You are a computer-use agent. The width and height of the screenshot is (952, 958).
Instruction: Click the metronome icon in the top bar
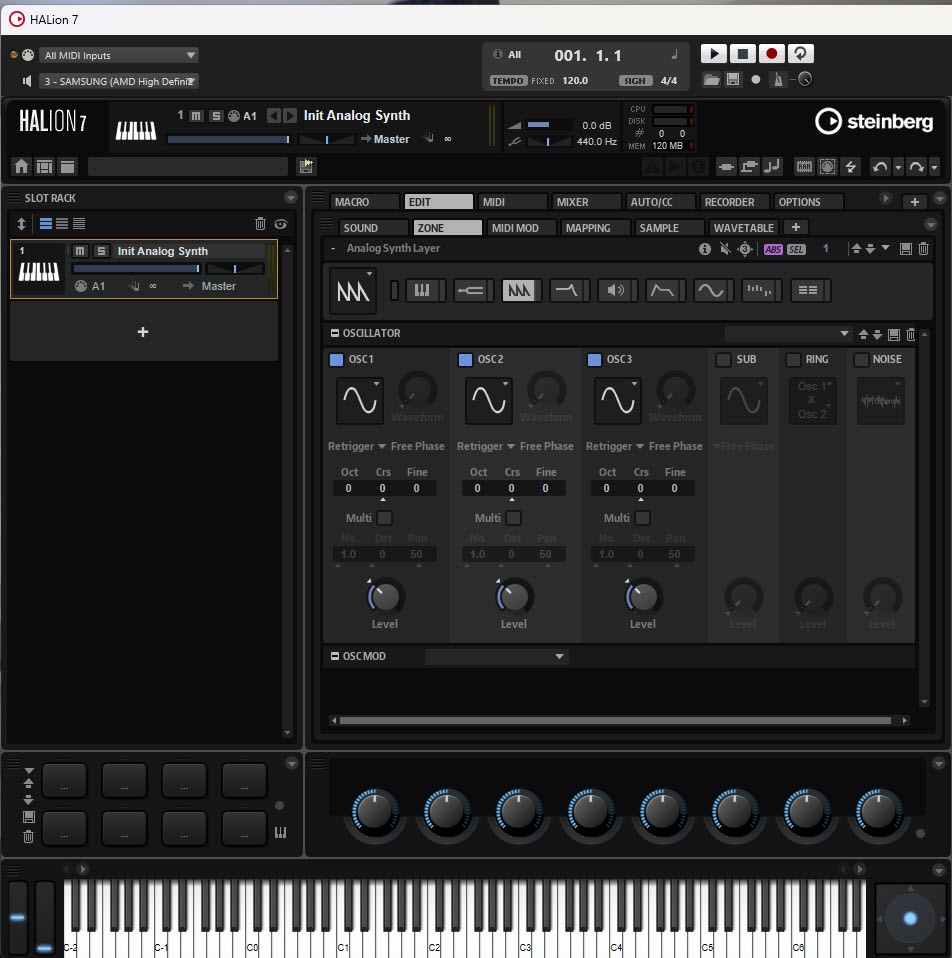pyautogui.click(x=777, y=79)
